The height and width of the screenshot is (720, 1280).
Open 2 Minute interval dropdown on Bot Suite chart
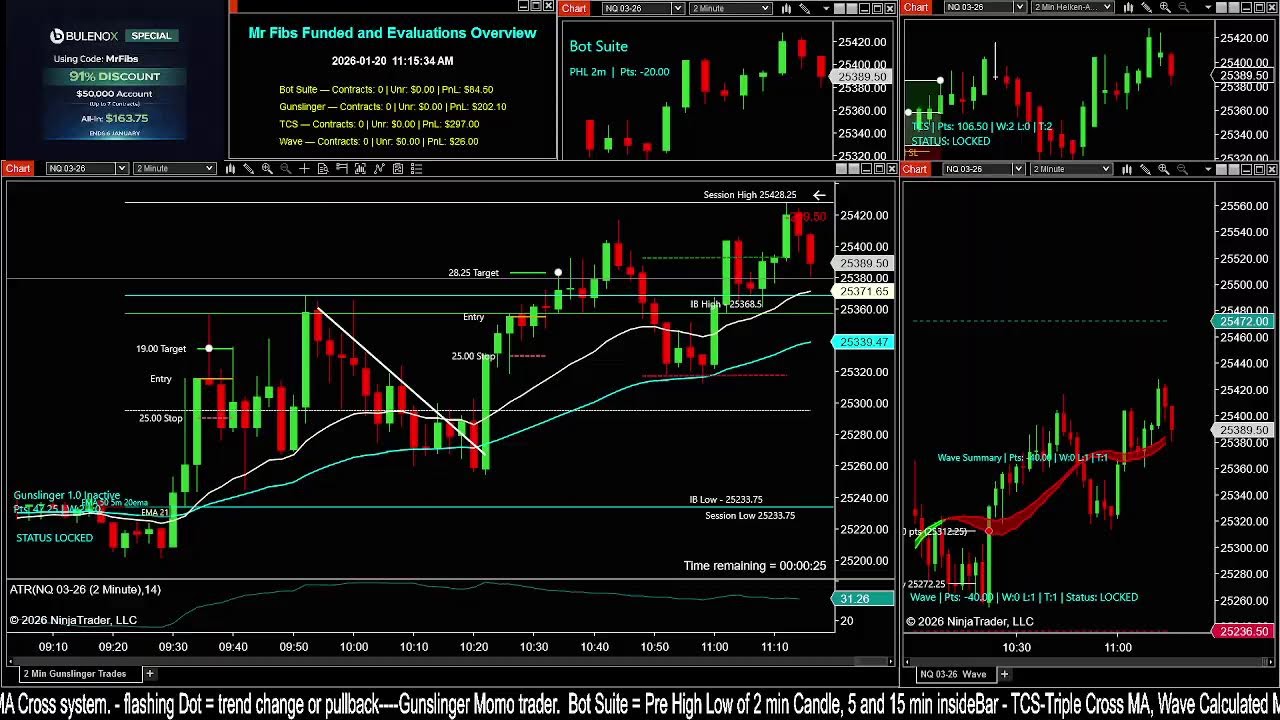coord(730,8)
